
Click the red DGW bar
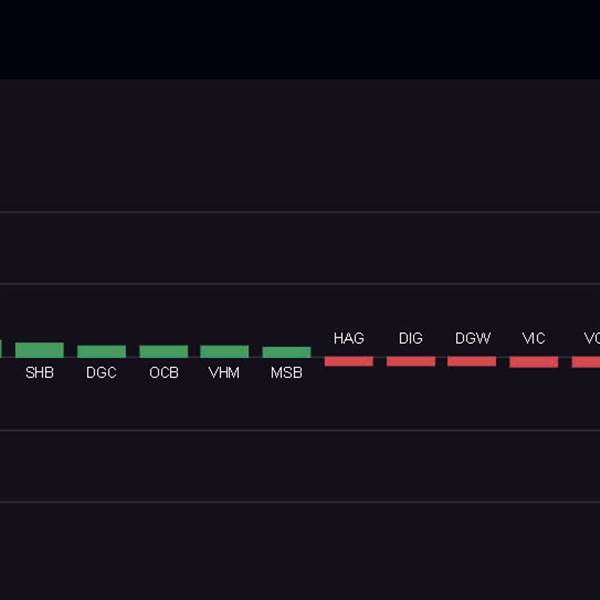point(471,362)
